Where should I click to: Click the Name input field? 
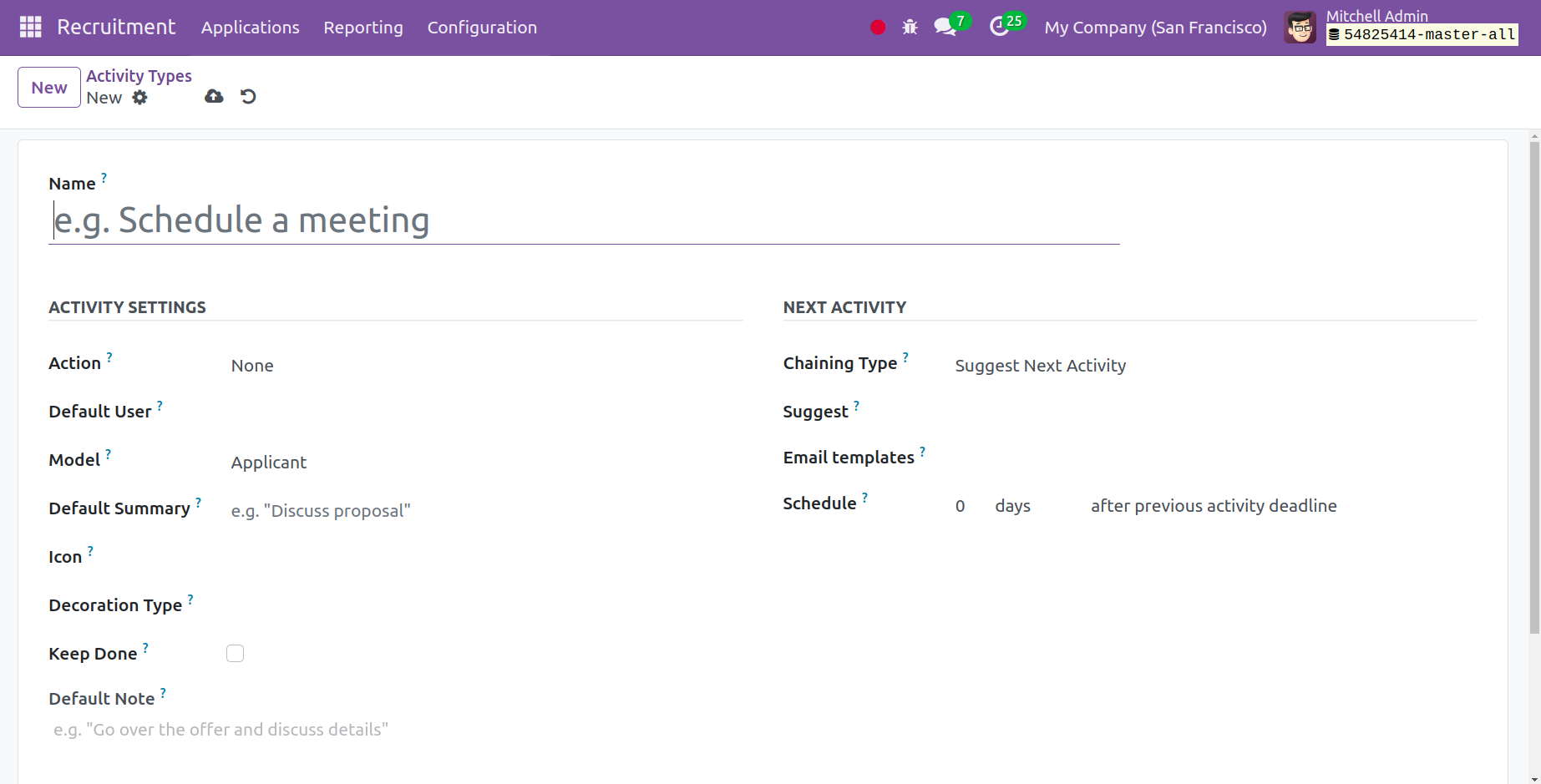[x=584, y=220]
